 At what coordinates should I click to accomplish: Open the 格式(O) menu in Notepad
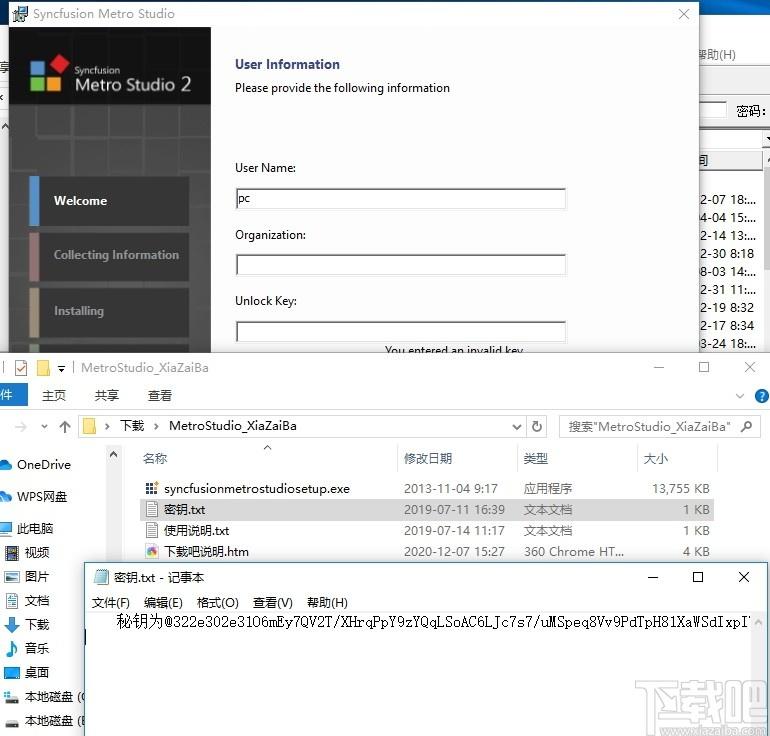(217, 602)
